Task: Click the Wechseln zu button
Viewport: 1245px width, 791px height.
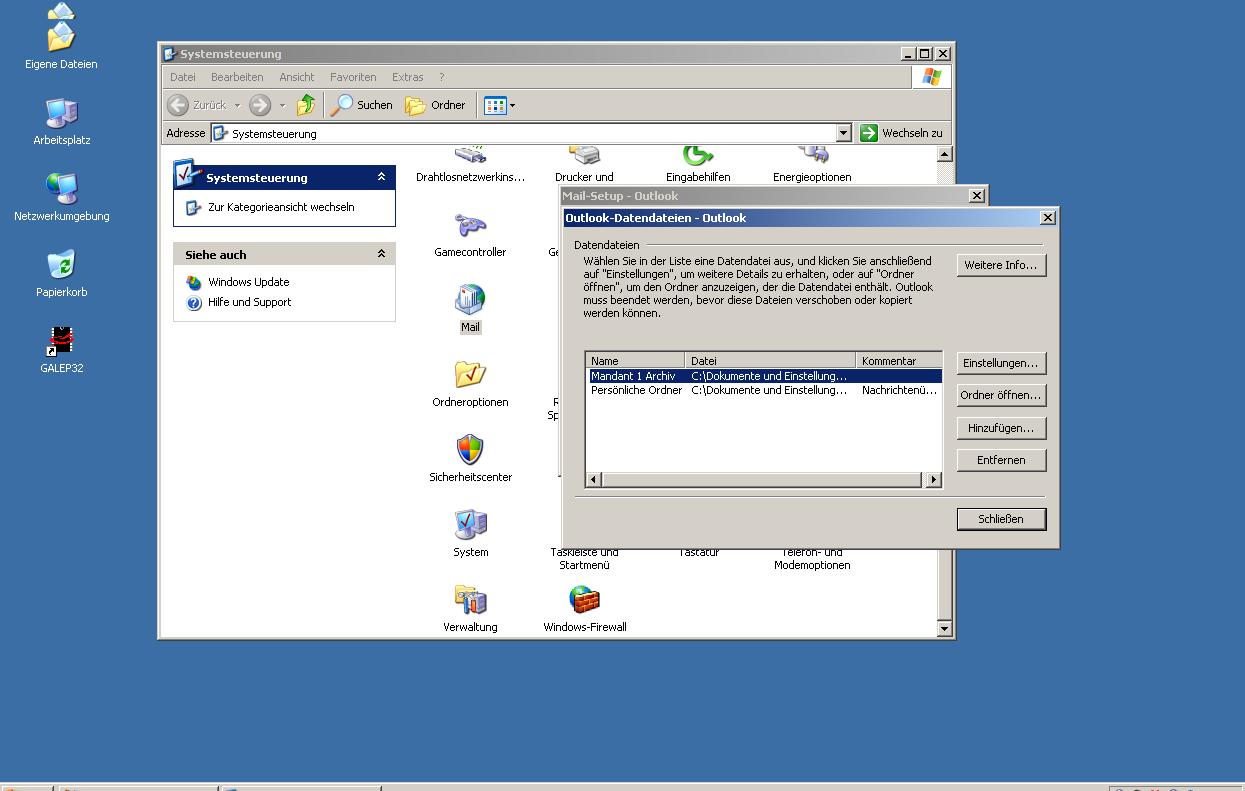Action: click(901, 133)
